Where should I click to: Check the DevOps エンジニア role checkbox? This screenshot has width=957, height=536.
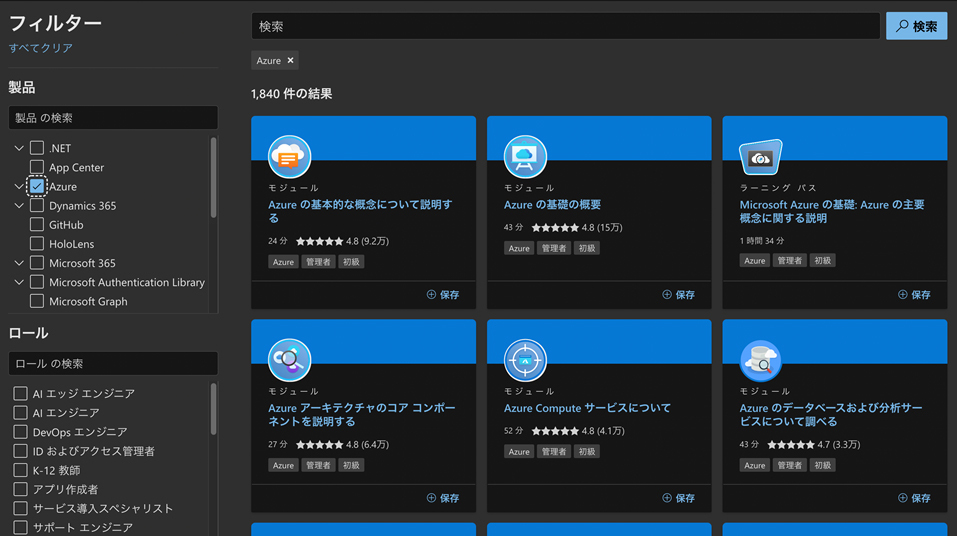coord(20,432)
